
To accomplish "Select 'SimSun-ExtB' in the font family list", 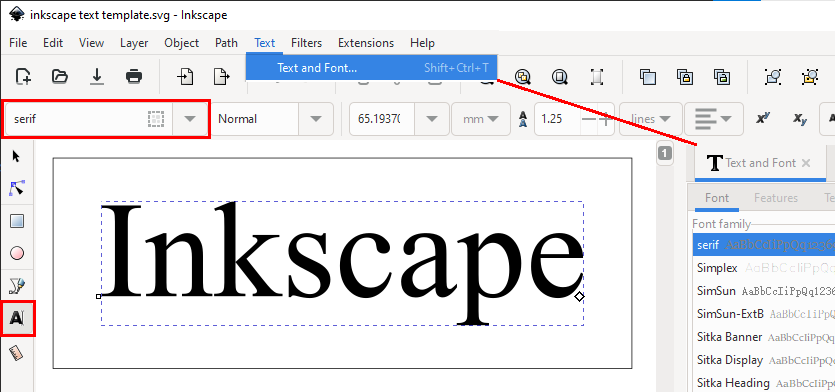I will pyautogui.click(x=764, y=314).
